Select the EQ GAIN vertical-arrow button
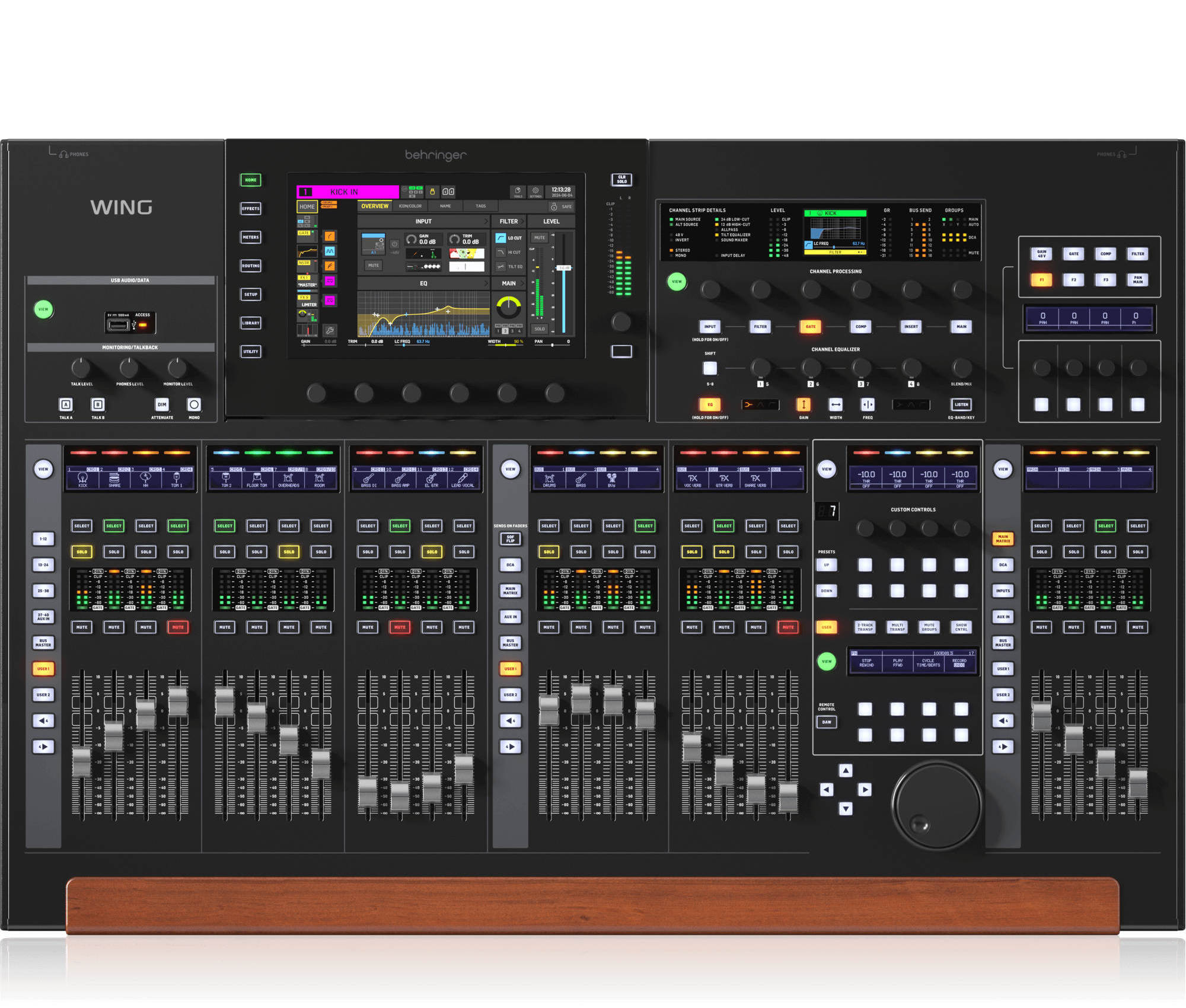This screenshot has height=1008, width=1186. click(804, 404)
